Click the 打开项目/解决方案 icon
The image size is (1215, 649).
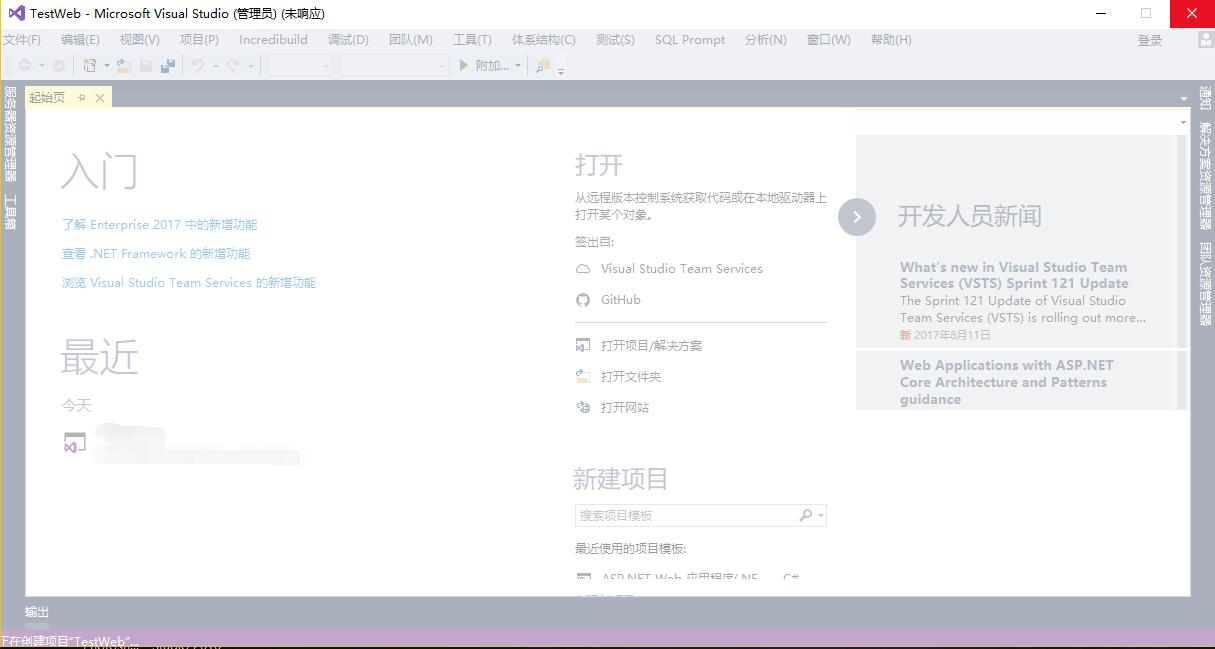pyautogui.click(x=583, y=346)
